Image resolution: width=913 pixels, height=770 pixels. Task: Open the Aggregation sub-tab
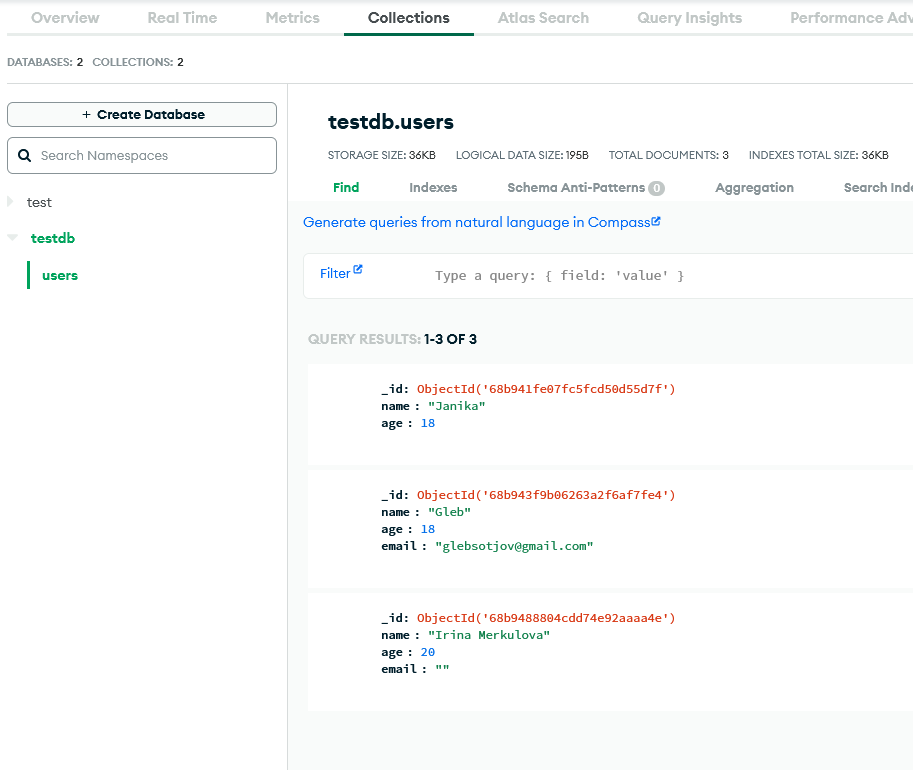tap(755, 188)
